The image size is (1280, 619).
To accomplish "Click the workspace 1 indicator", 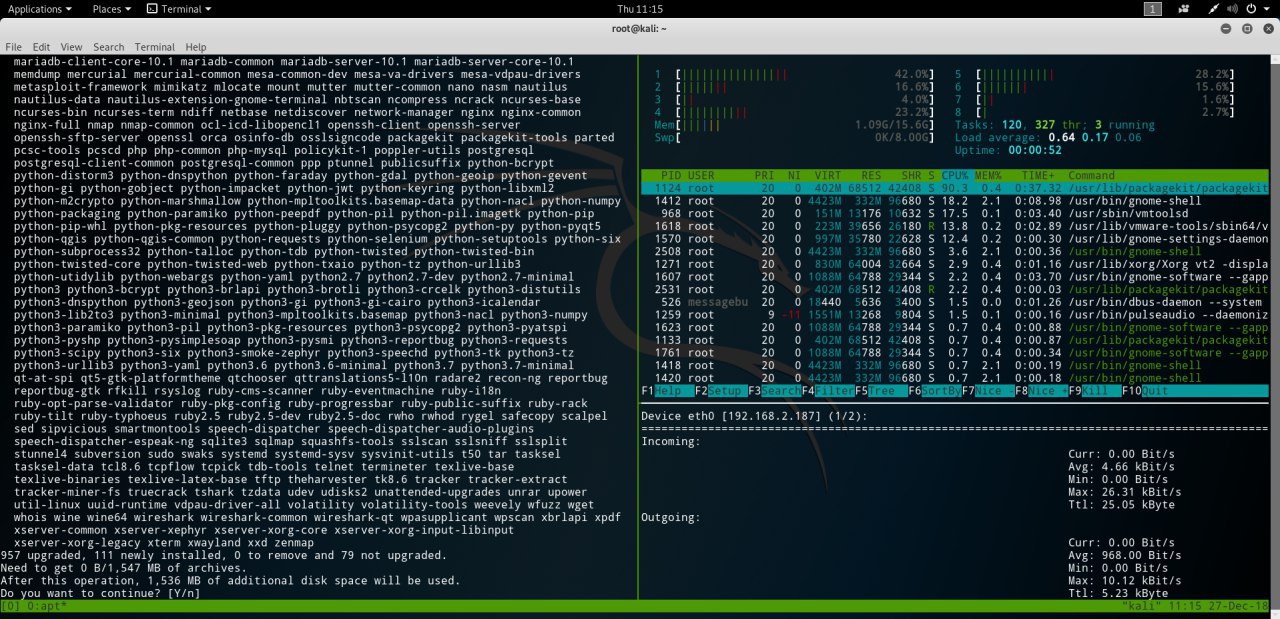I will coord(1152,9).
